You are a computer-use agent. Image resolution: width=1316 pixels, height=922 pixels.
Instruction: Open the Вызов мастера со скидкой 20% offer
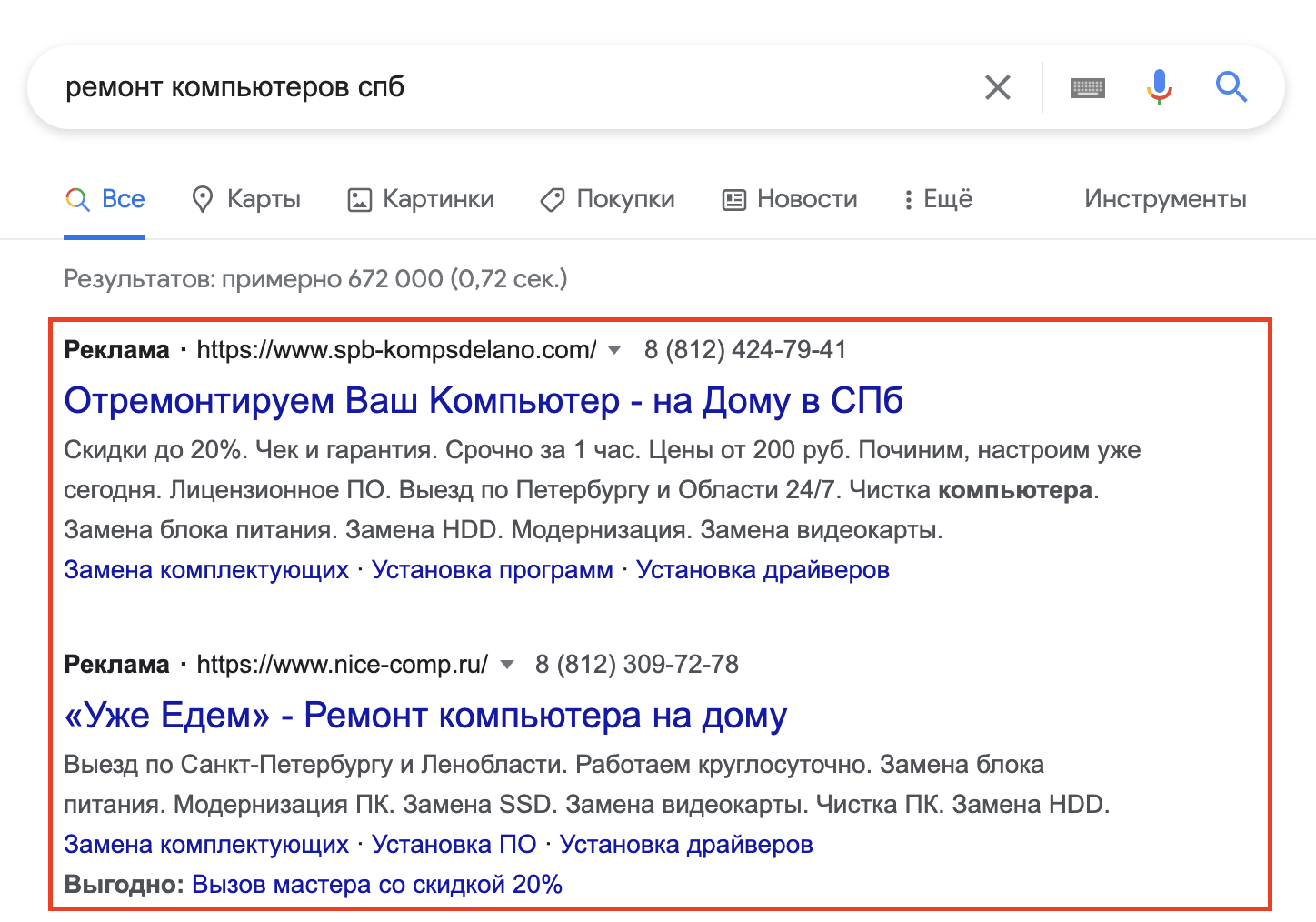click(377, 885)
